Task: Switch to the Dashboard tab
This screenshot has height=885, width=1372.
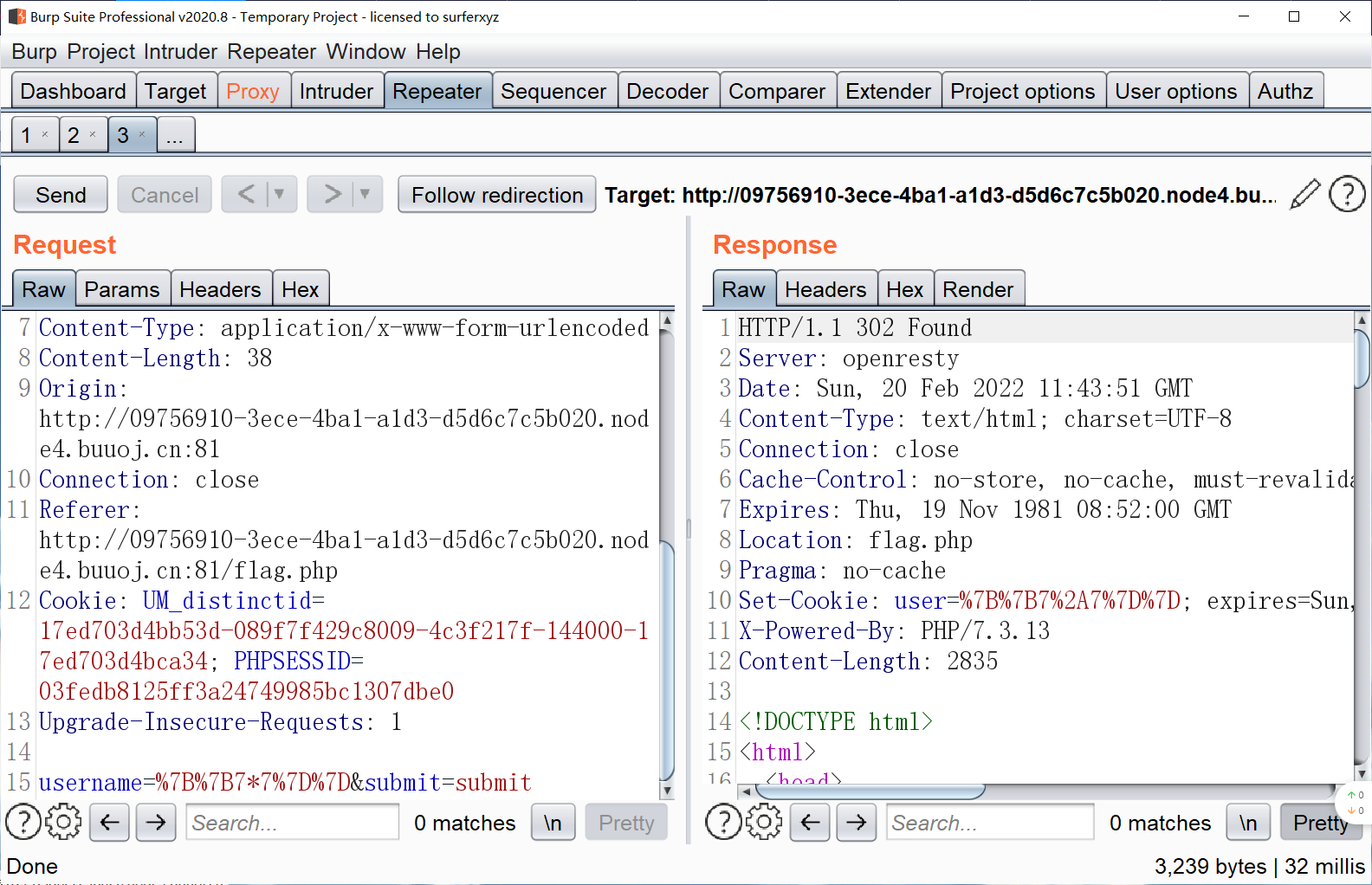Action: (x=74, y=91)
